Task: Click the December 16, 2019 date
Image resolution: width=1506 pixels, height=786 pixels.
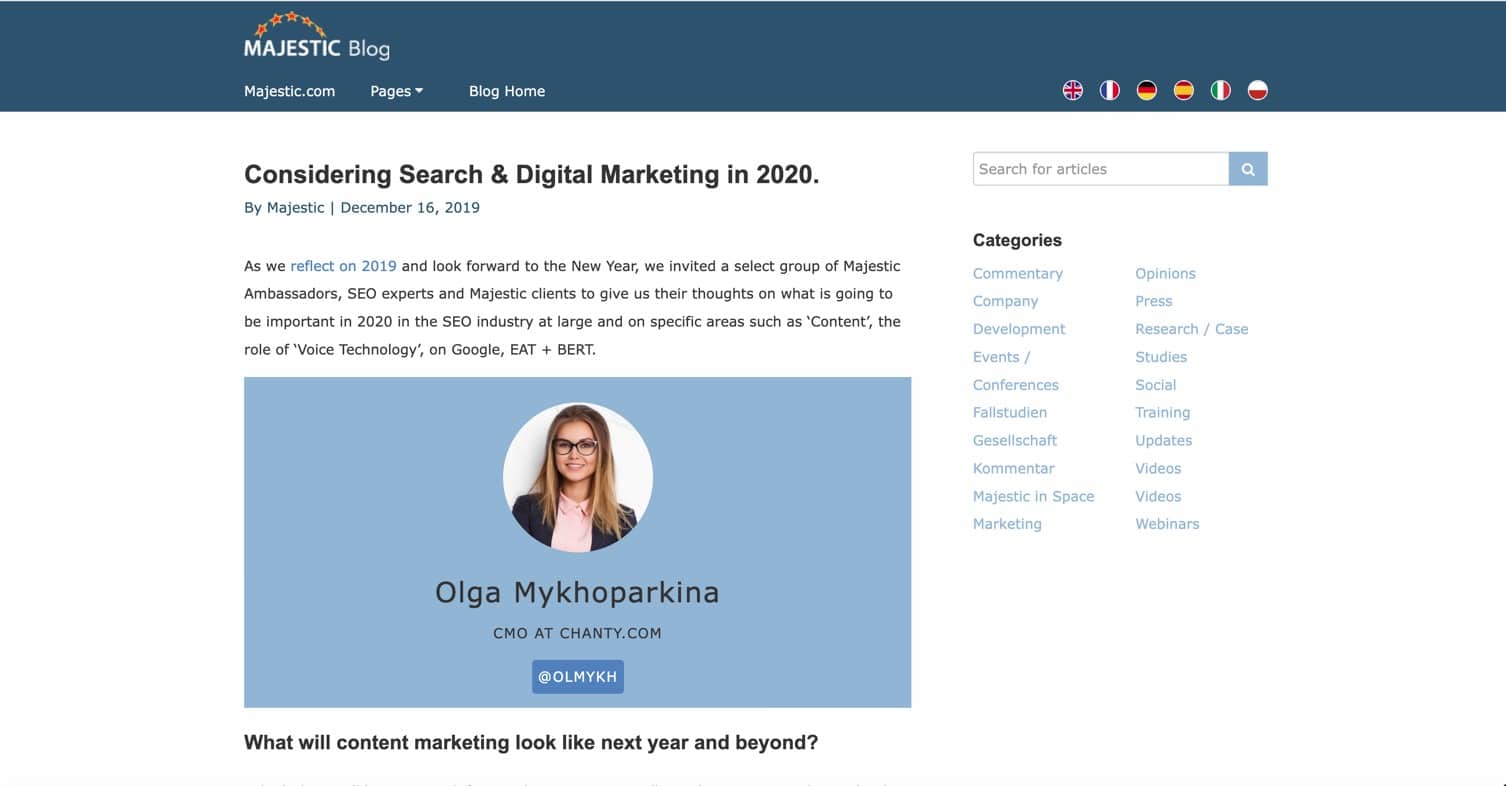Action: coord(410,208)
